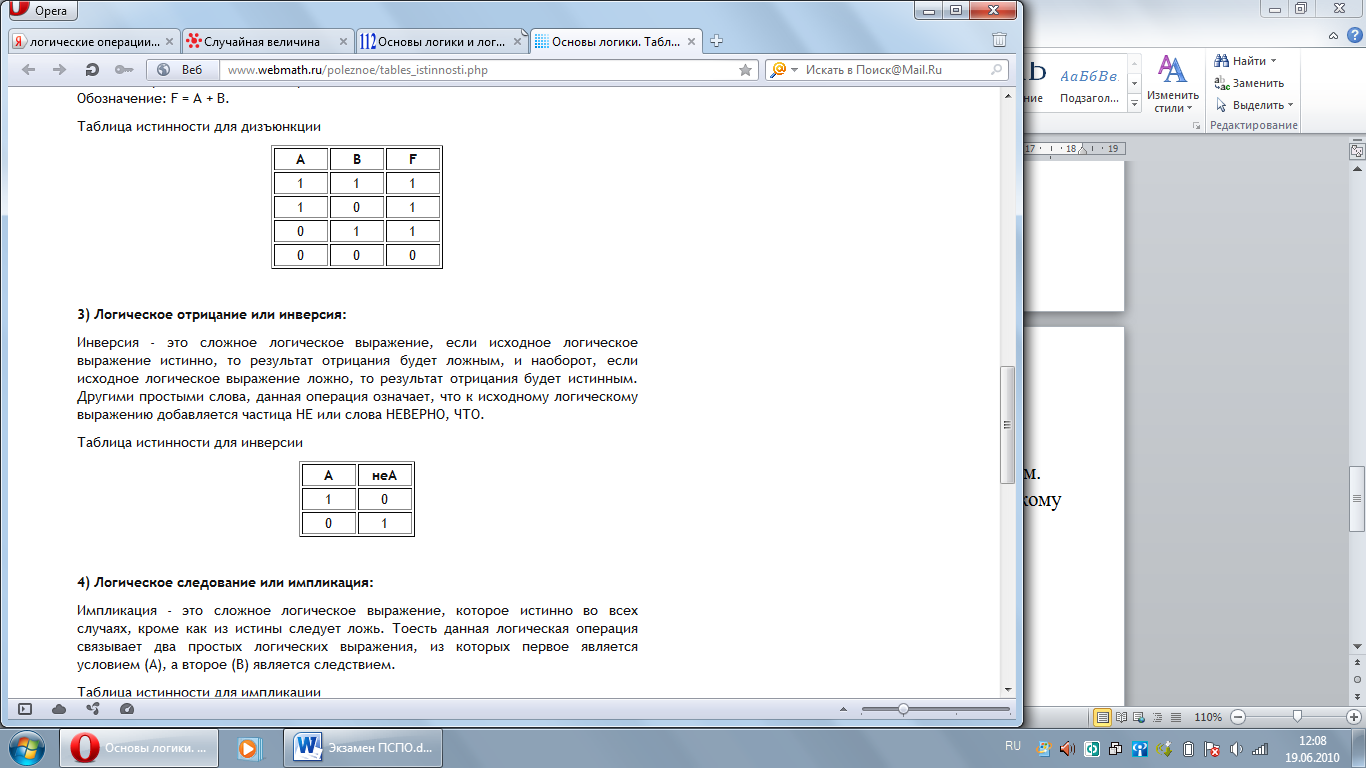The width and height of the screenshot is (1366, 768).
Task: Open the password wand key icon
Action: (124, 70)
